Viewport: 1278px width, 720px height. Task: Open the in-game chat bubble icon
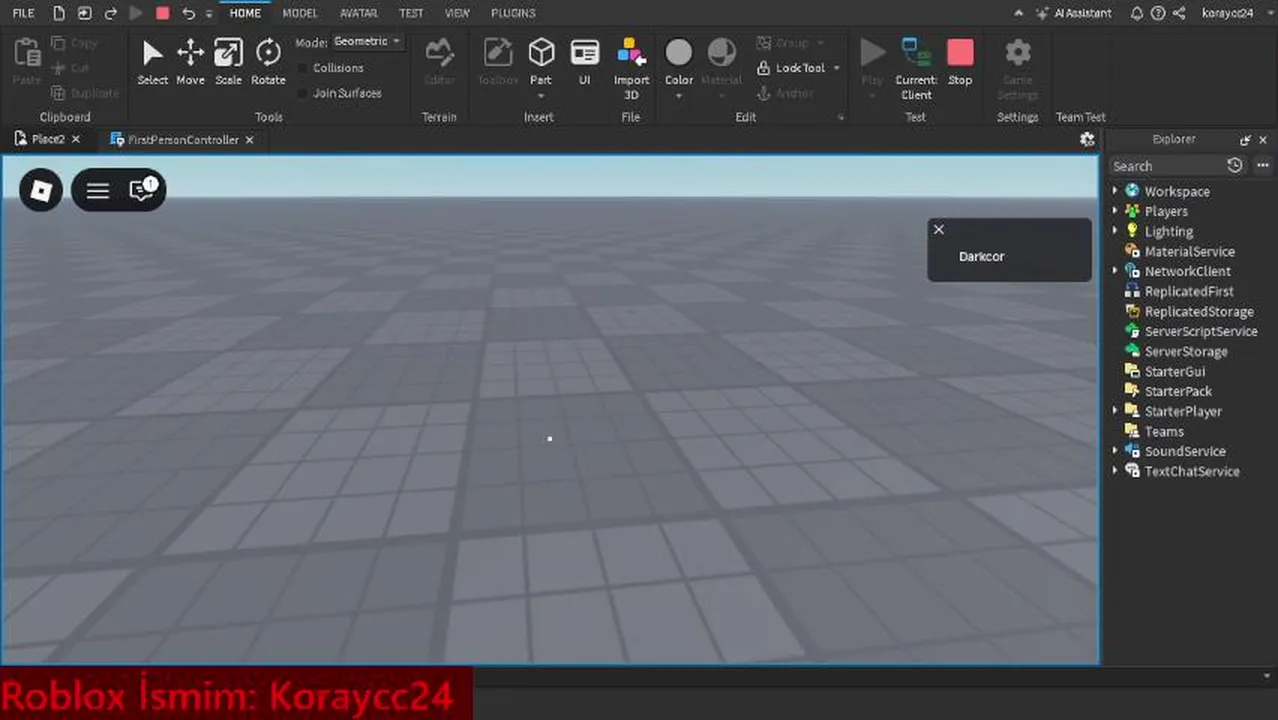click(142, 189)
